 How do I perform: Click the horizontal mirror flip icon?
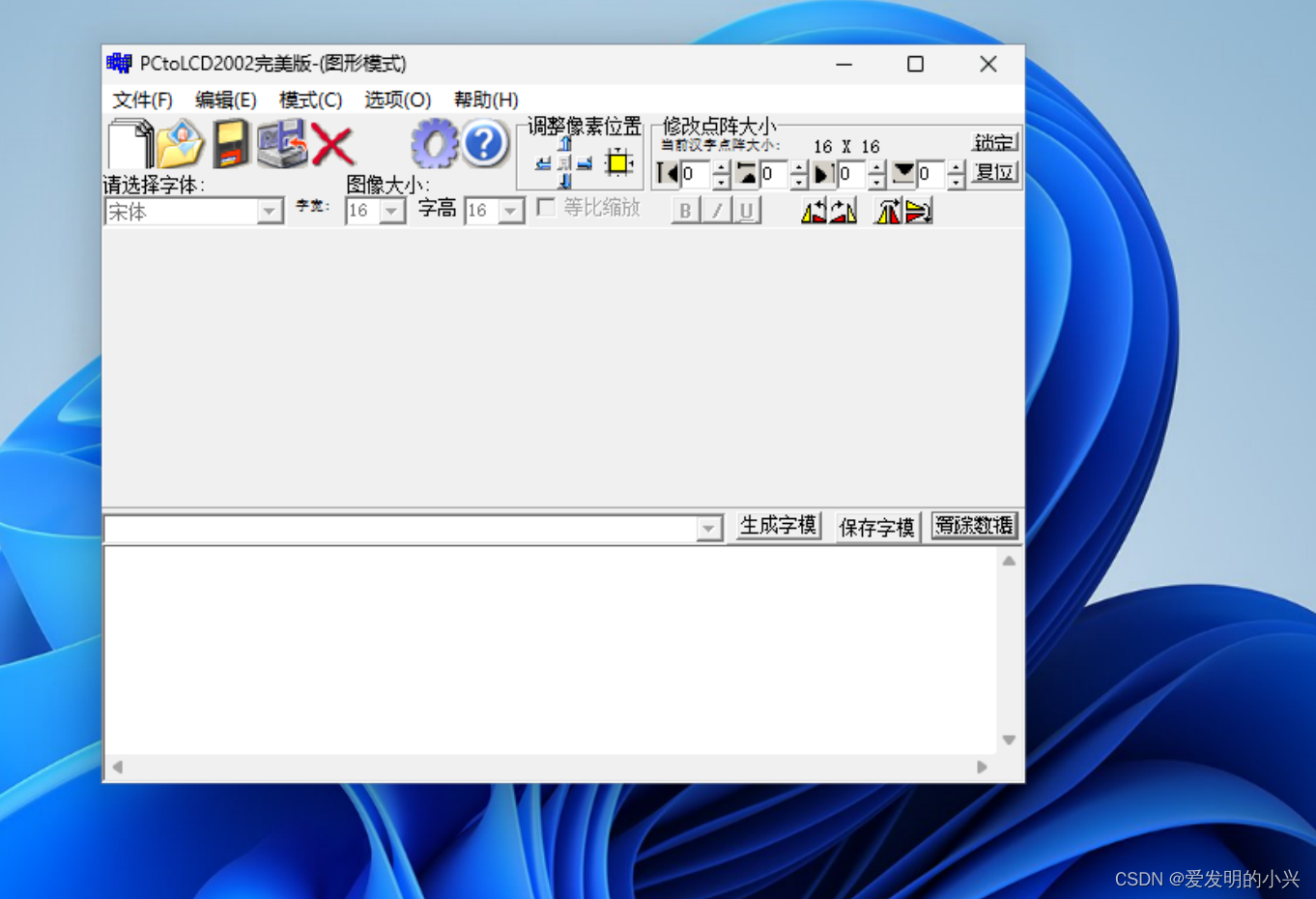(887, 211)
